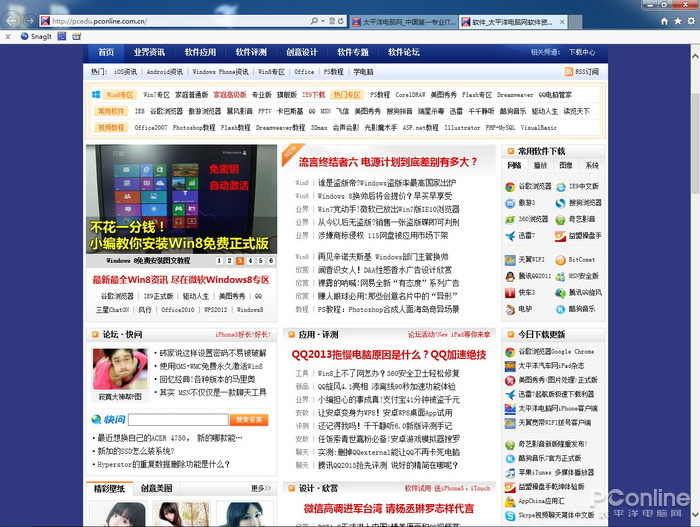700x527 pixels.
Task: Switch to the first browser tab 太平洋电脑网
Action: [404, 21]
